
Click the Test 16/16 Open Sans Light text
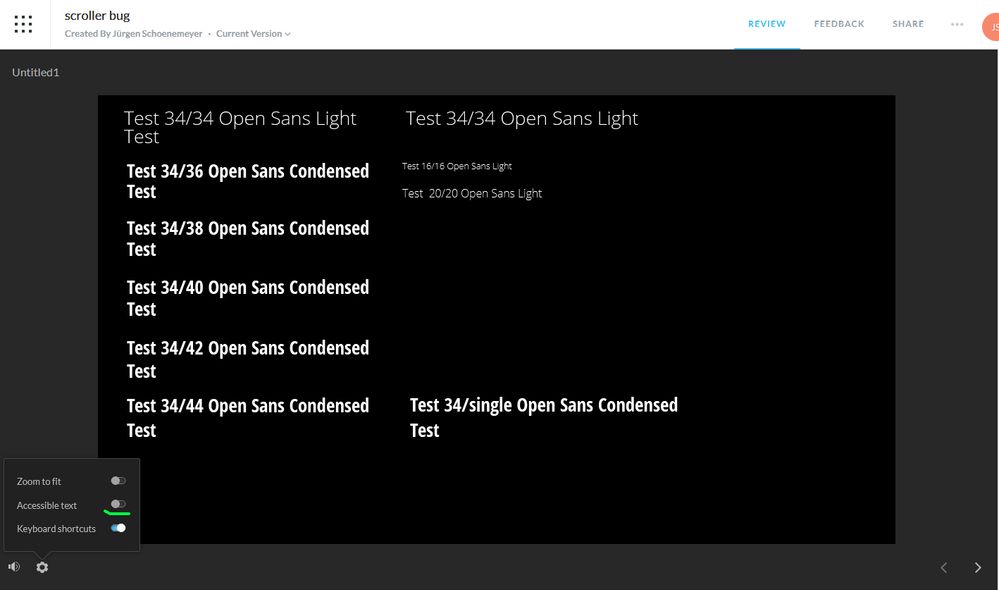[x=457, y=166]
